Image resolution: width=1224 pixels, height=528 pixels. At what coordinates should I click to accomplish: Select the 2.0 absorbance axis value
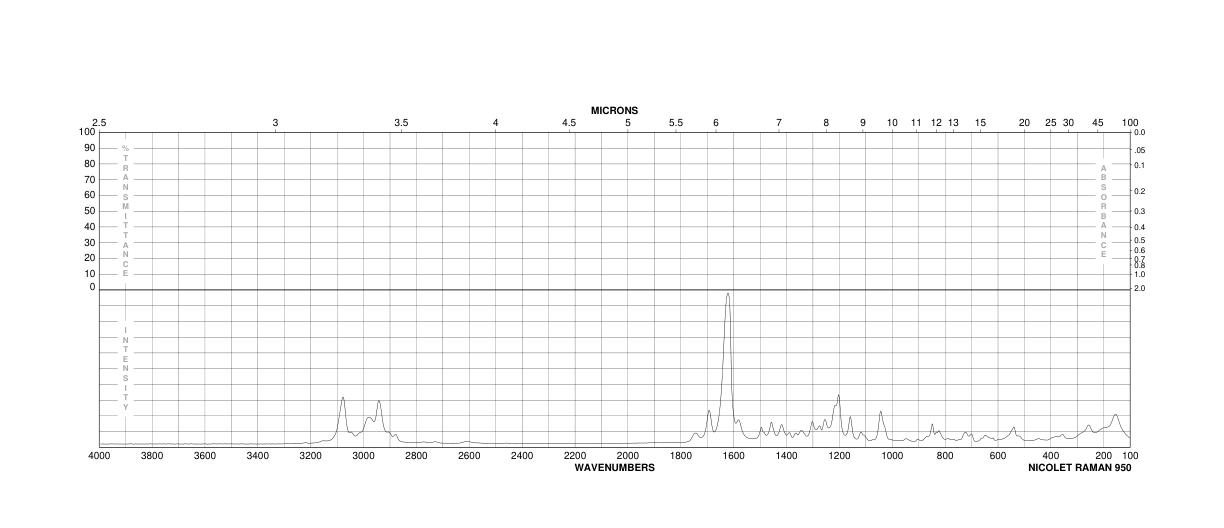click(1141, 288)
